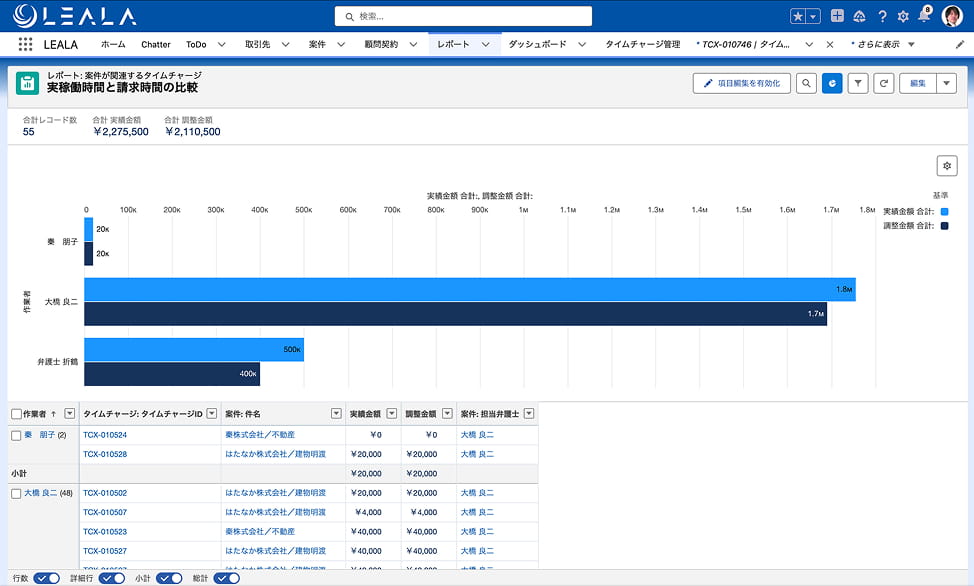
Task: Click the notifications bell icon
Action: click(x=924, y=16)
